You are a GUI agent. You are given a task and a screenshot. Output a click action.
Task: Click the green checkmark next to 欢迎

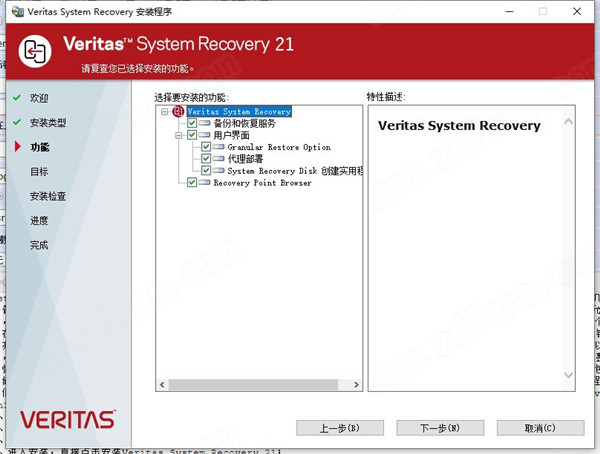[17, 98]
